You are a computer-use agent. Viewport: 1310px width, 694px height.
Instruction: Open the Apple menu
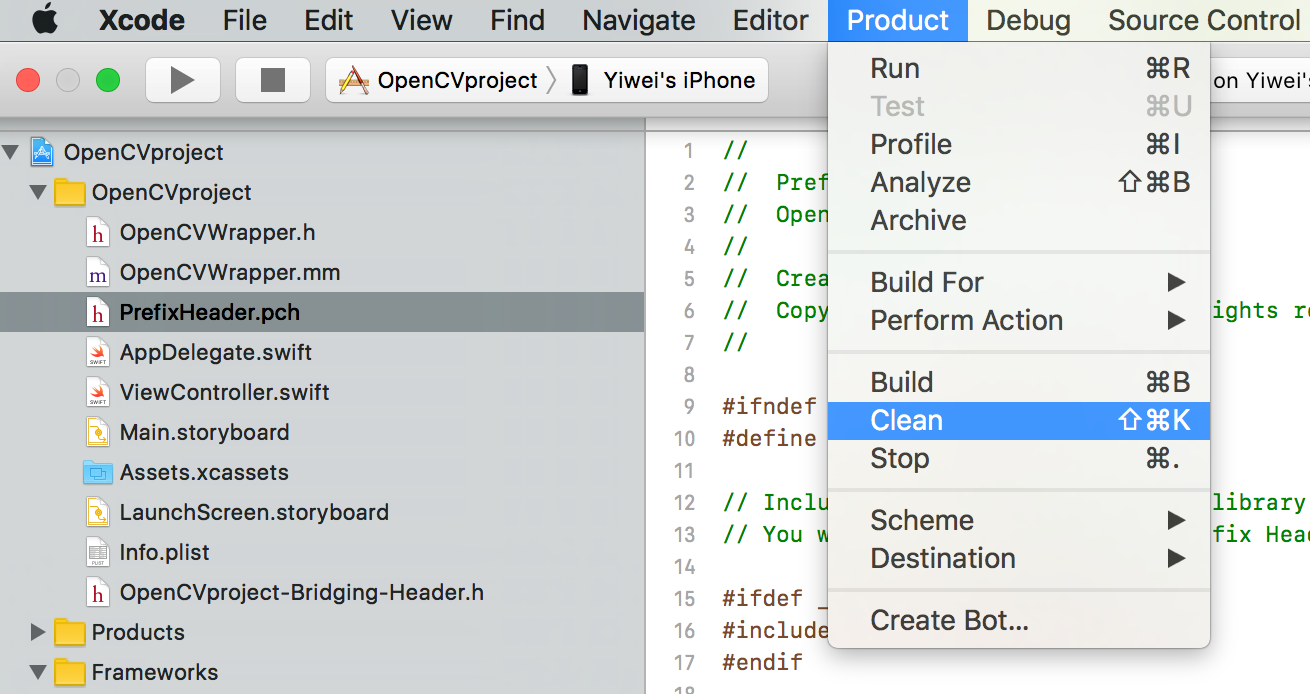click(43, 19)
